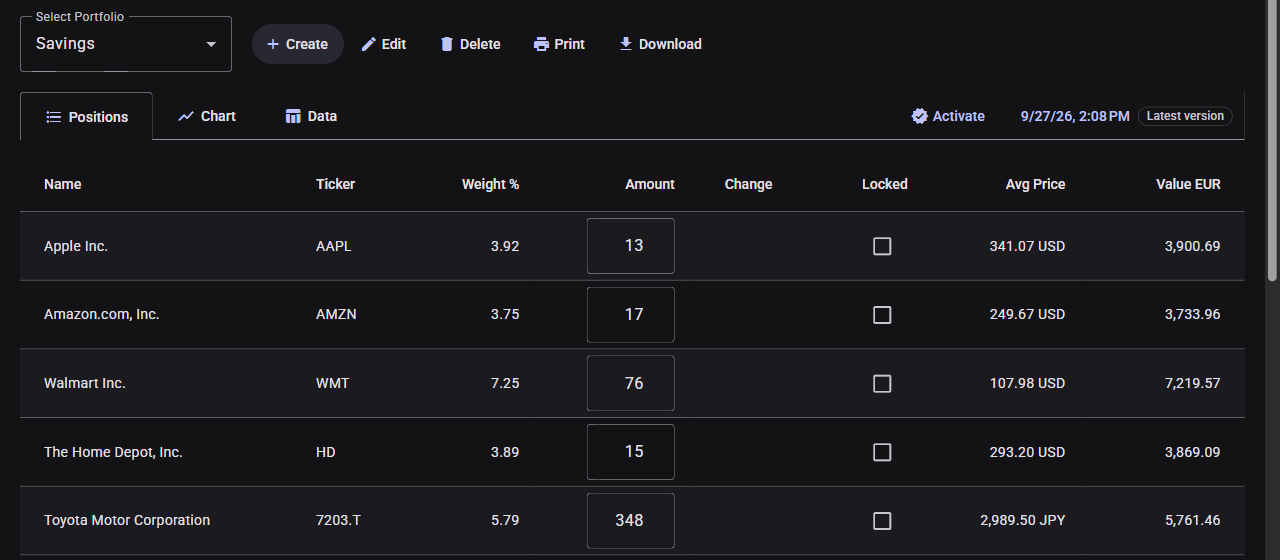Open the Select Portfolio dropdown showing Savings
1280x560 pixels.
[126, 44]
